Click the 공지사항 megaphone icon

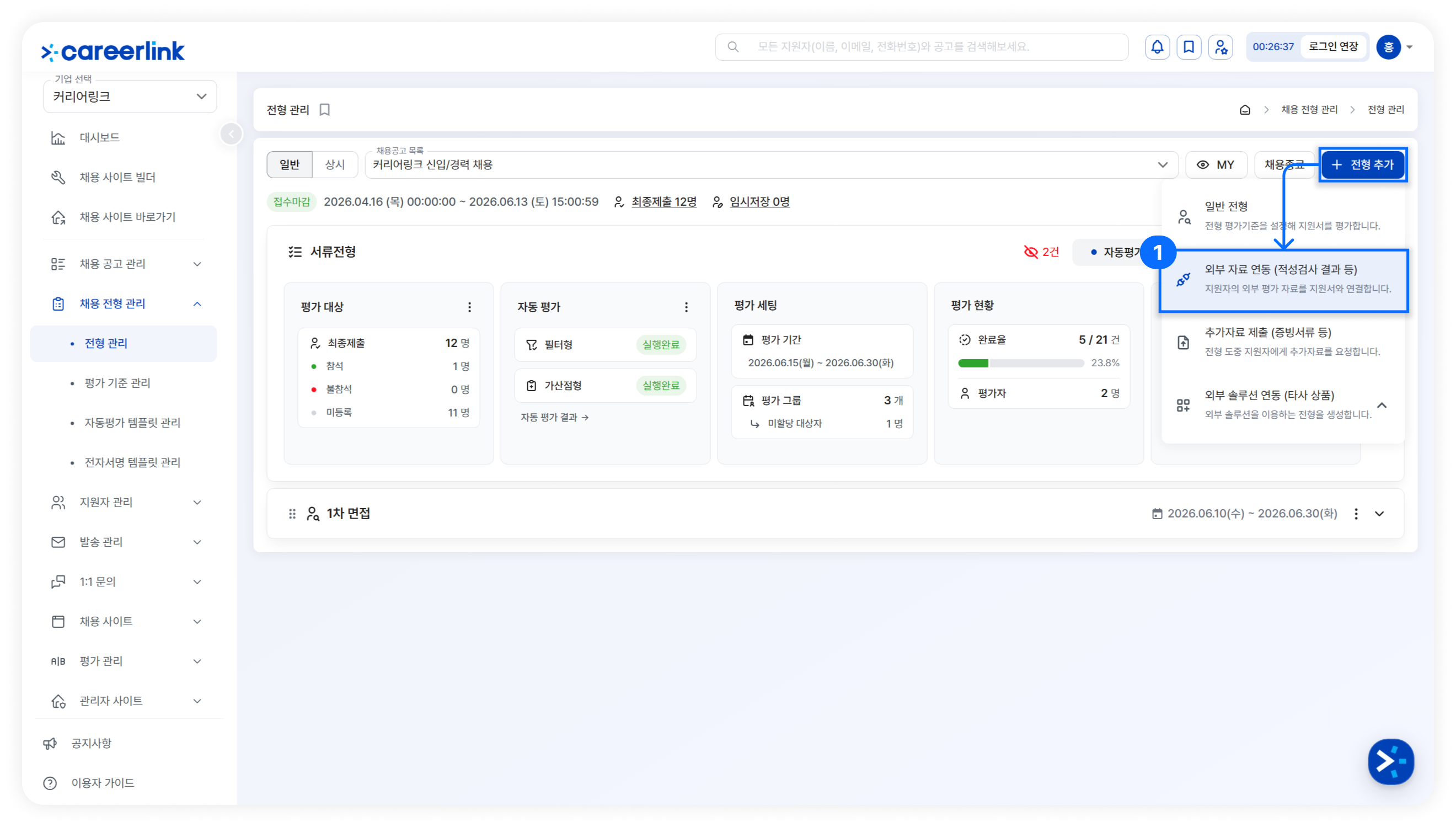coord(50,743)
